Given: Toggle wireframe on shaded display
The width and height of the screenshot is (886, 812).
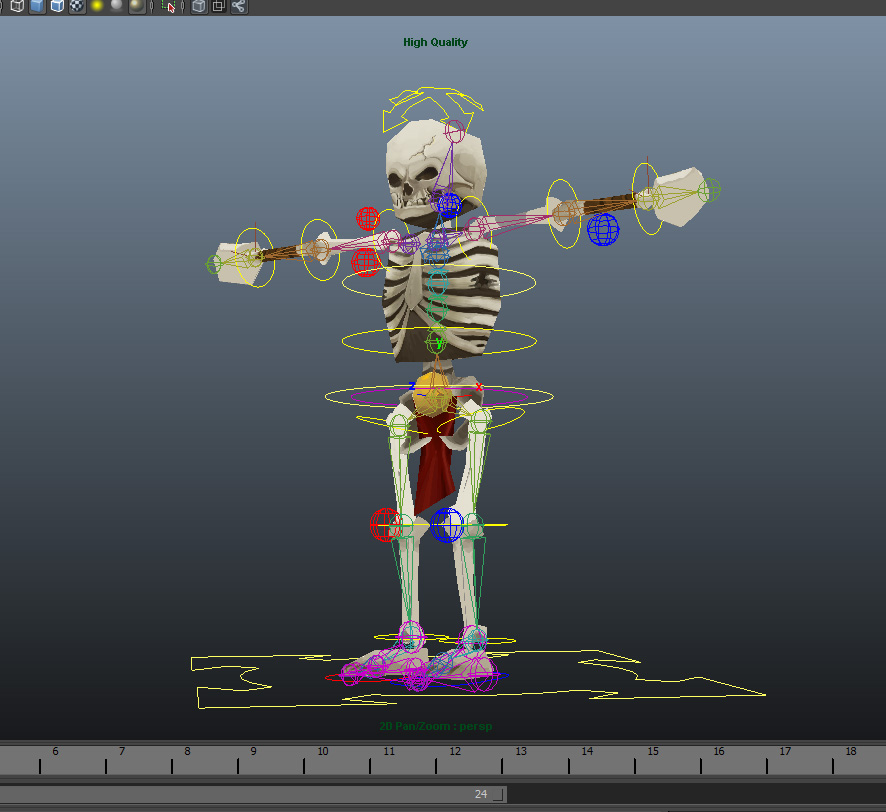Looking at the screenshot, I should coord(57,6).
